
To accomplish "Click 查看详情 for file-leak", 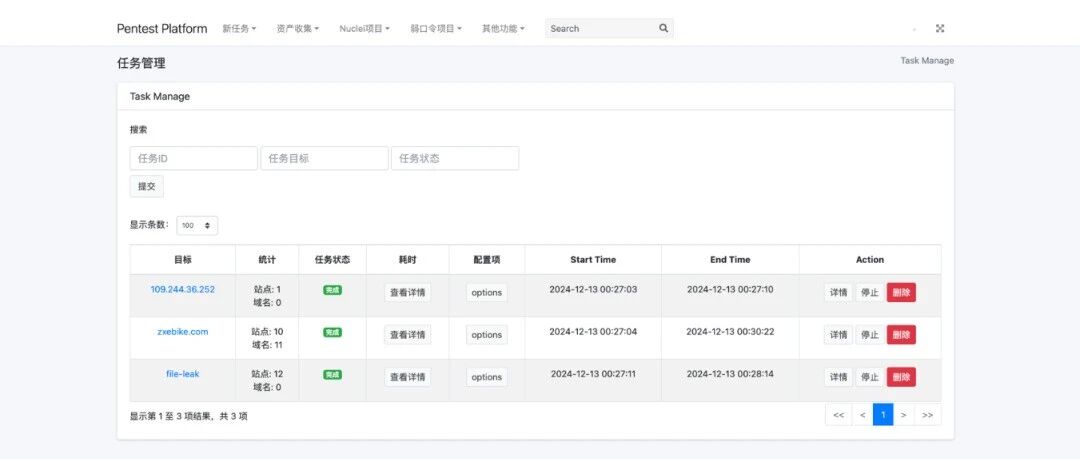I will [408, 377].
